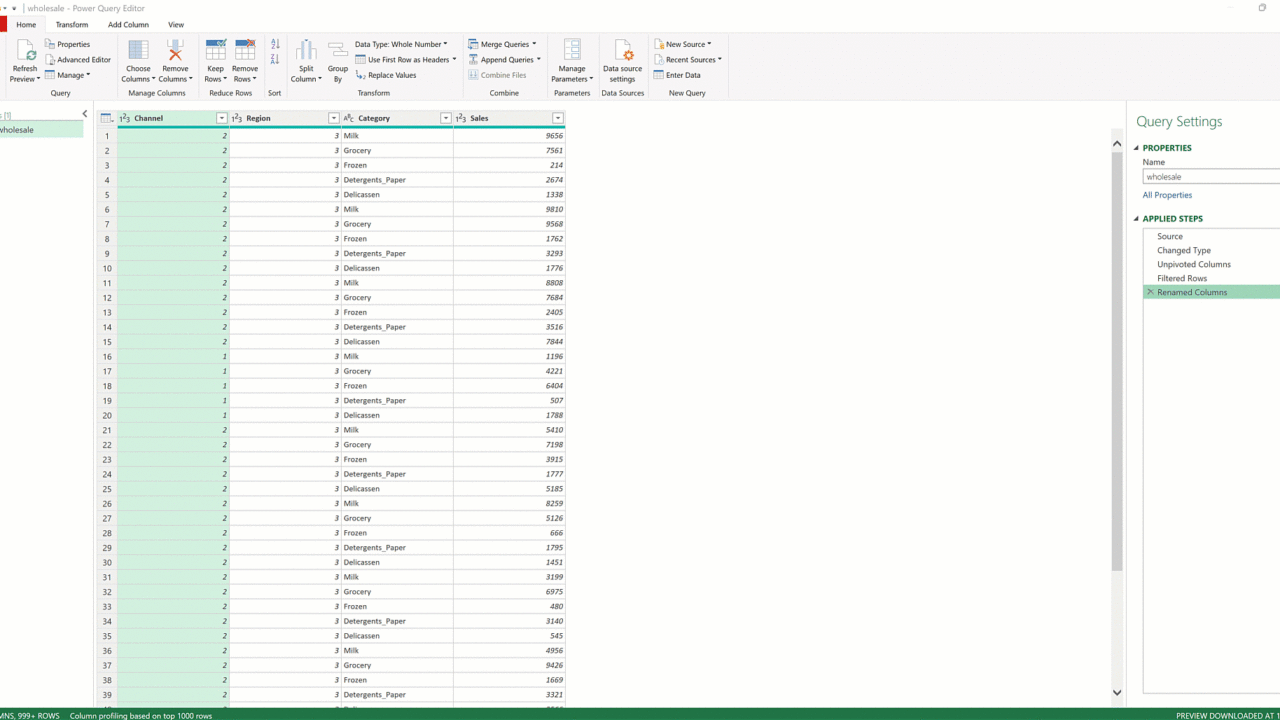Select the Filtered Rows applied step
Screen dimensions: 1280x720
click(x=1182, y=278)
